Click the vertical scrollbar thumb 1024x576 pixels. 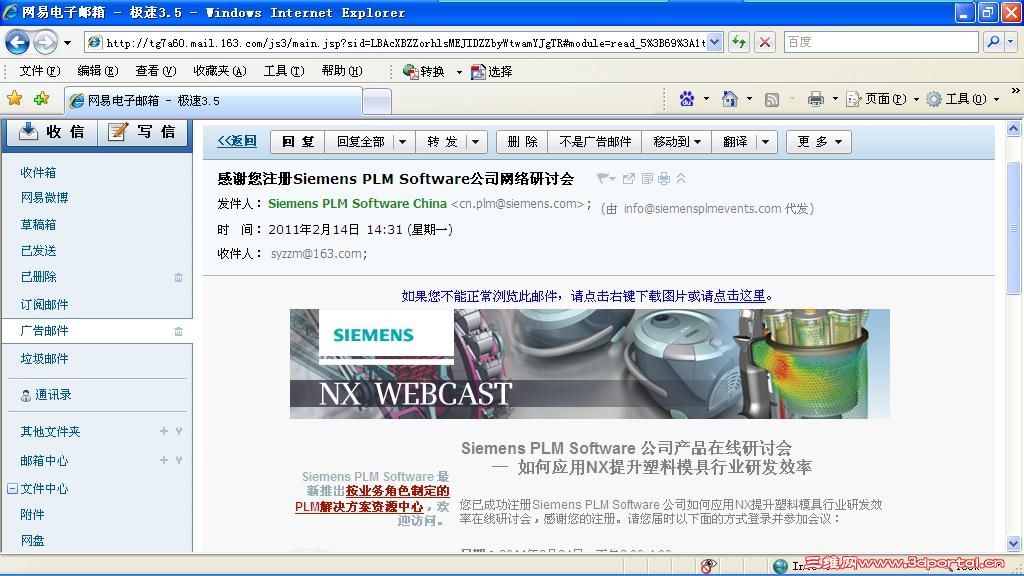point(1013,227)
